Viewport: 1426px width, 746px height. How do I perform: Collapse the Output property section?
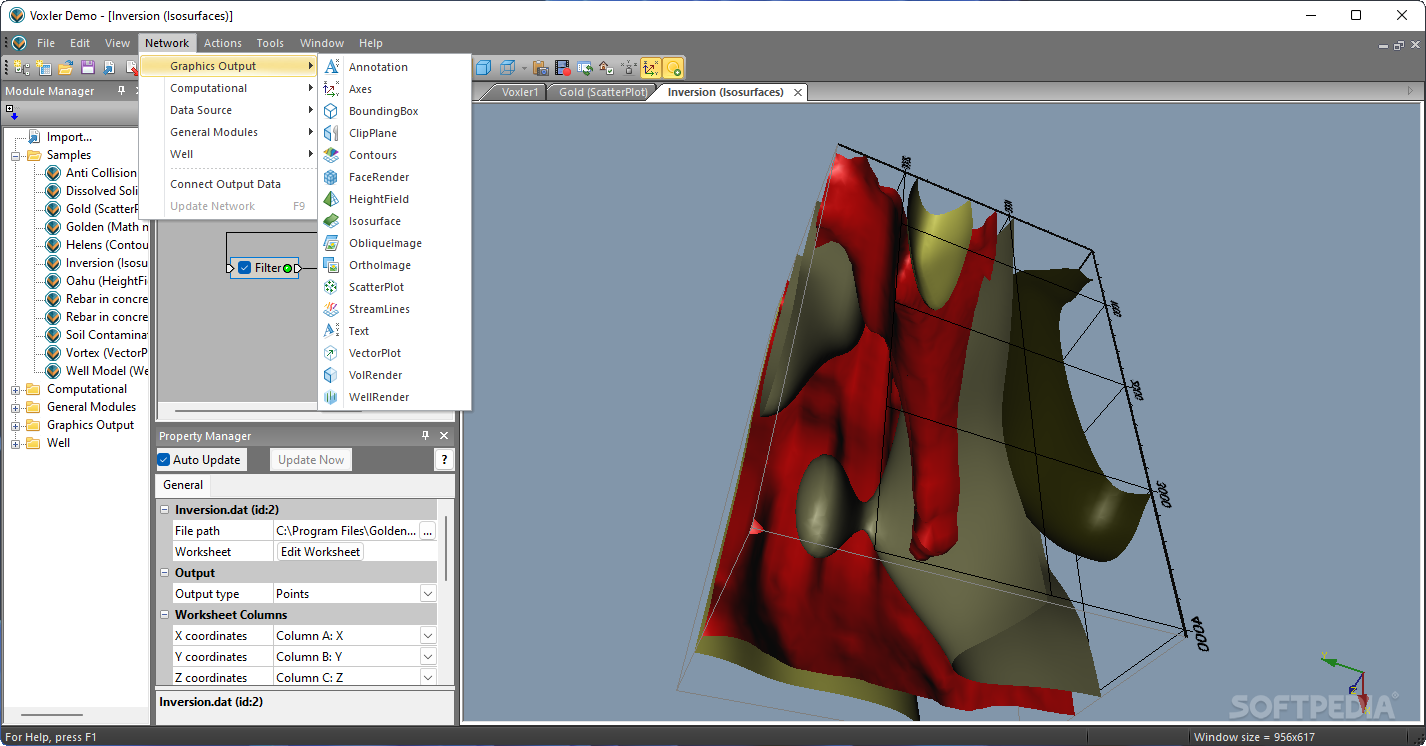pyautogui.click(x=165, y=573)
